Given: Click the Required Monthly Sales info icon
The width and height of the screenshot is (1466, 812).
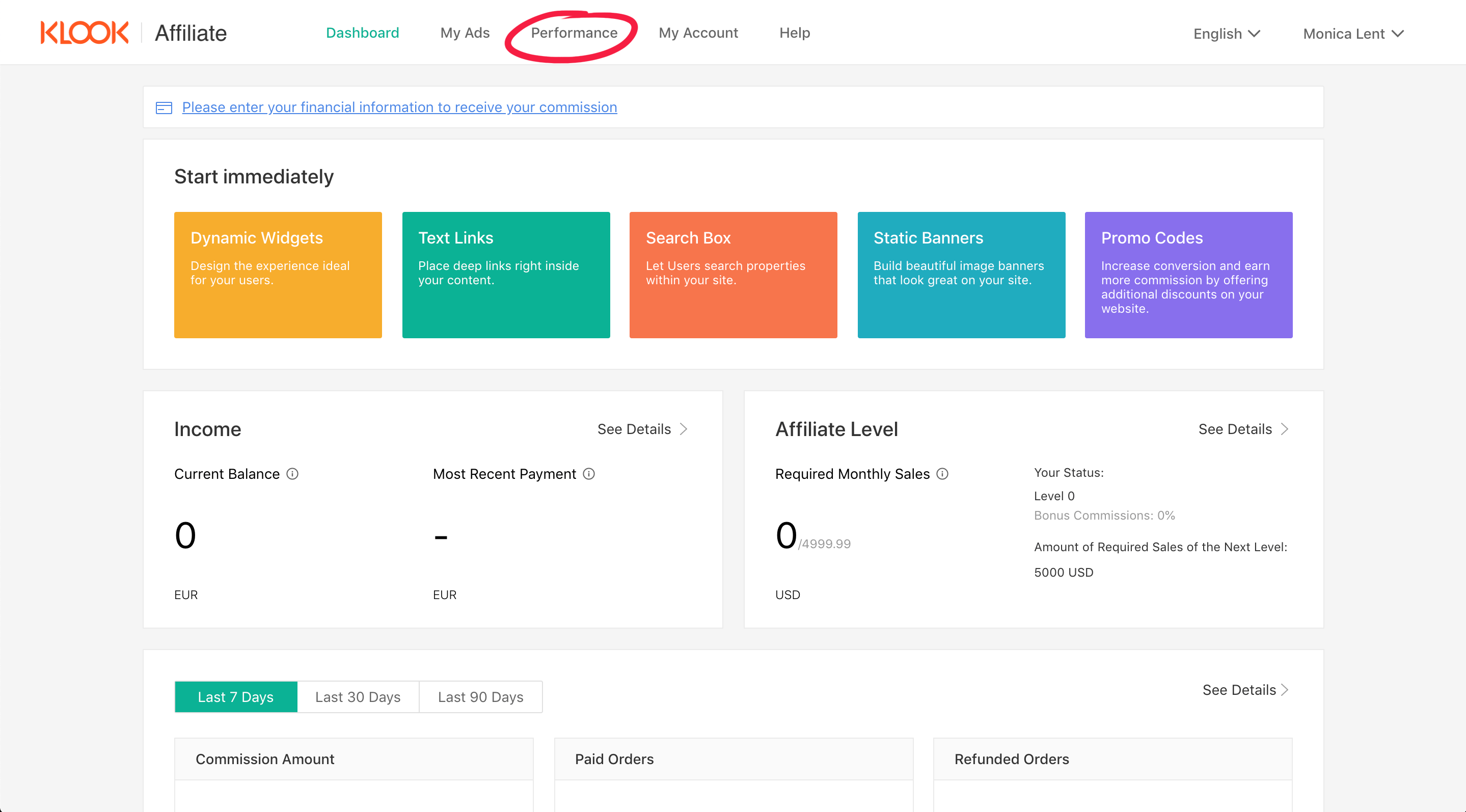Looking at the screenshot, I should [x=942, y=474].
